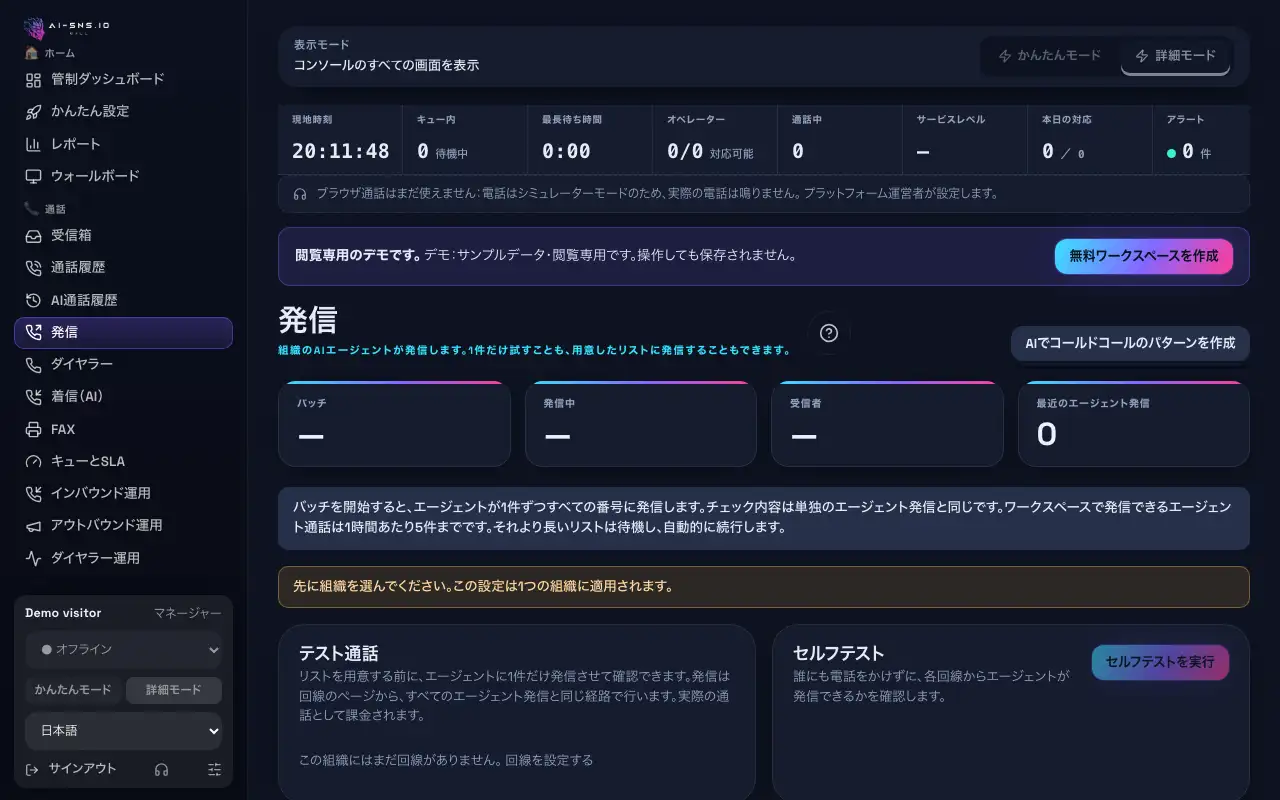Open the オフライン status dropdown

(123, 649)
